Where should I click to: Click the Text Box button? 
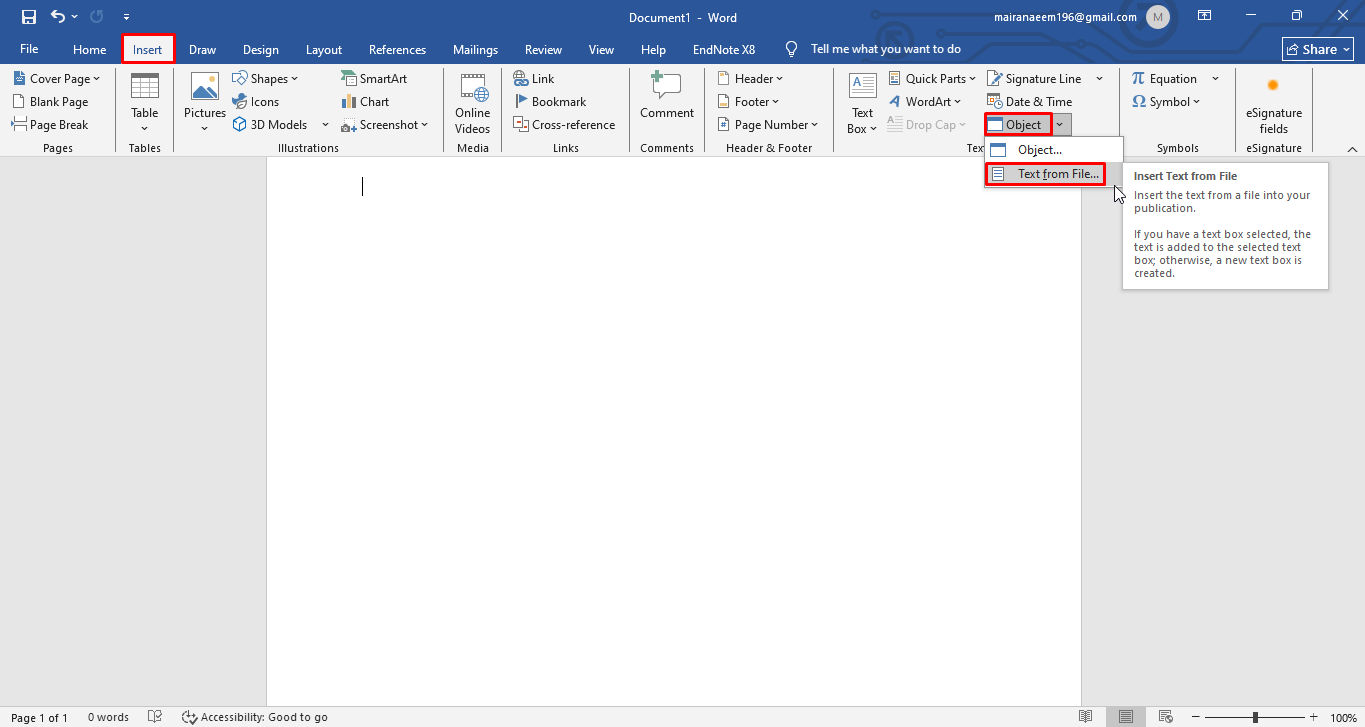(x=863, y=103)
